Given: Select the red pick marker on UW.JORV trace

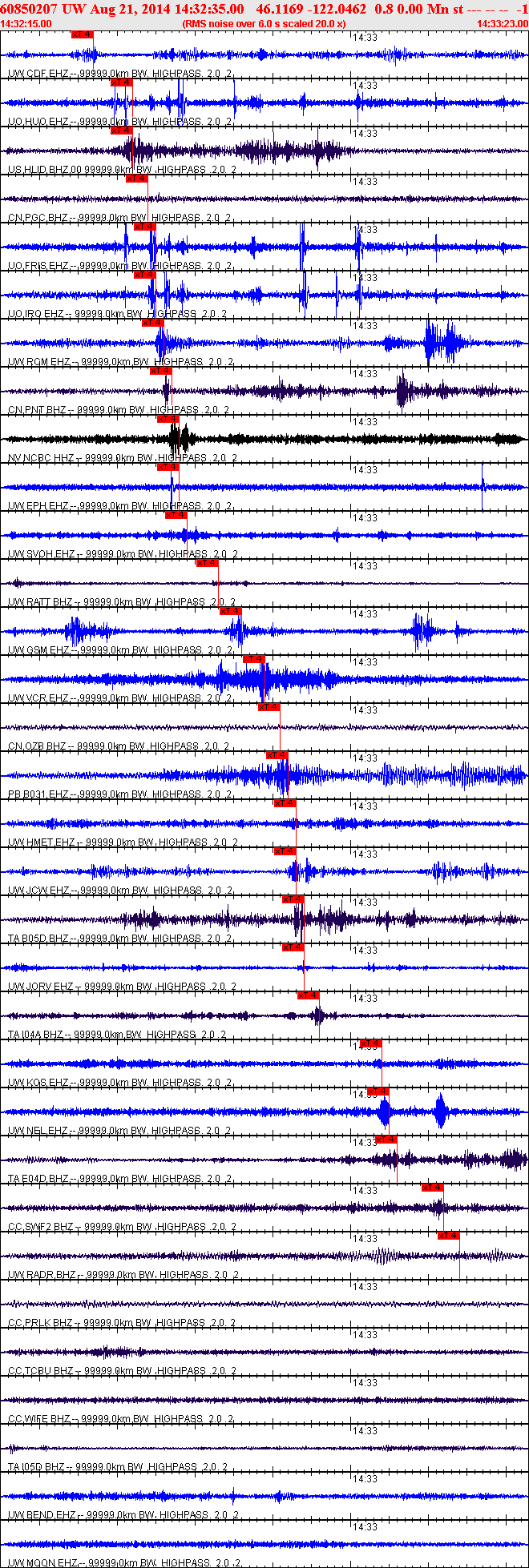Looking at the screenshot, I should (x=293, y=947).
